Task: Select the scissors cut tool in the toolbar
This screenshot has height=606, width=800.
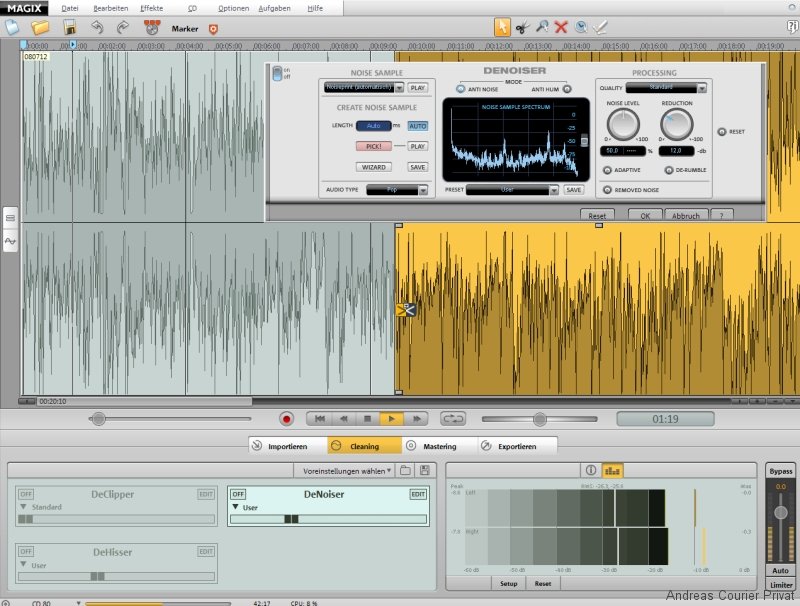Action: (522, 28)
